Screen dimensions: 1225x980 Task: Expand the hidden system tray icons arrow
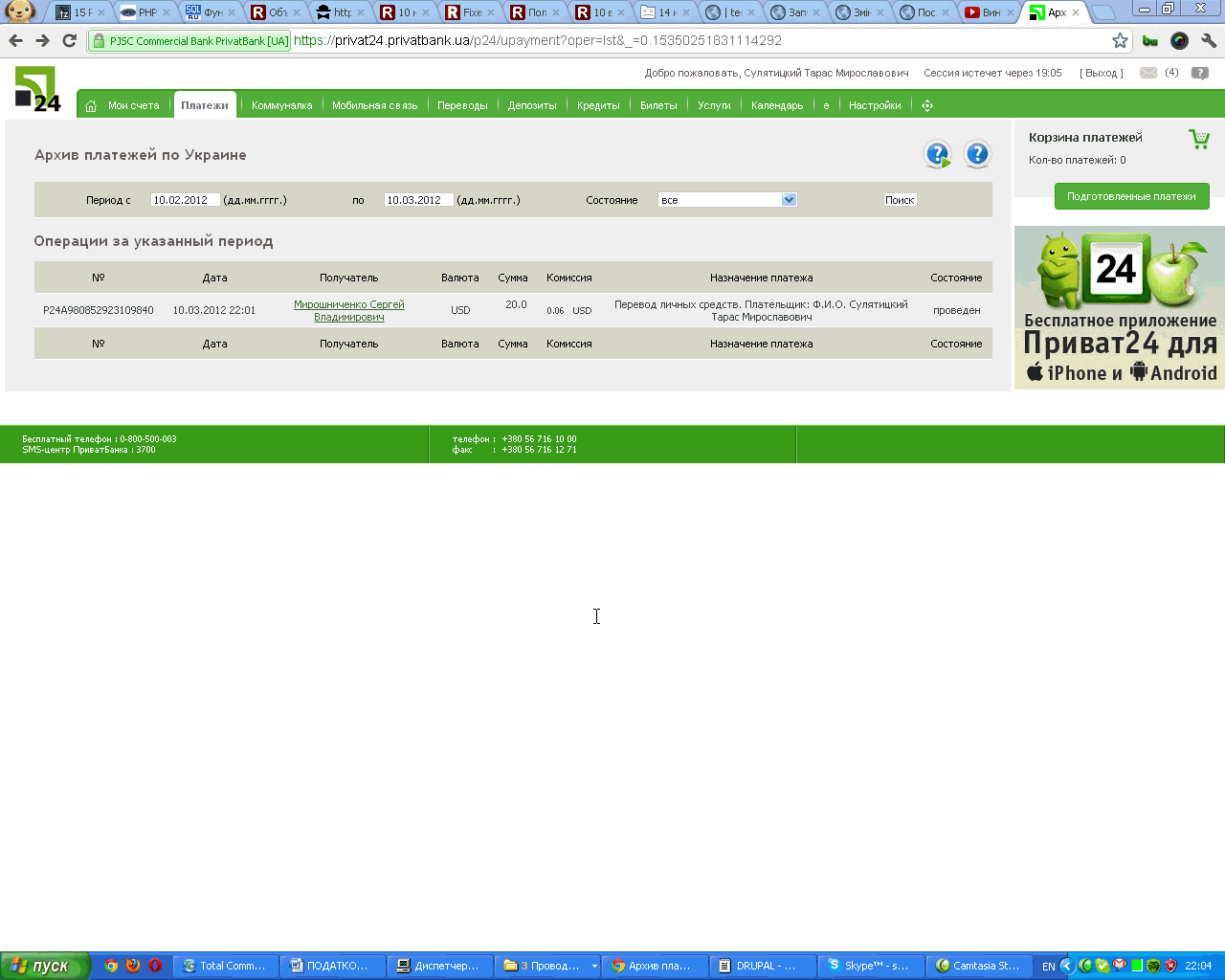(x=1067, y=966)
